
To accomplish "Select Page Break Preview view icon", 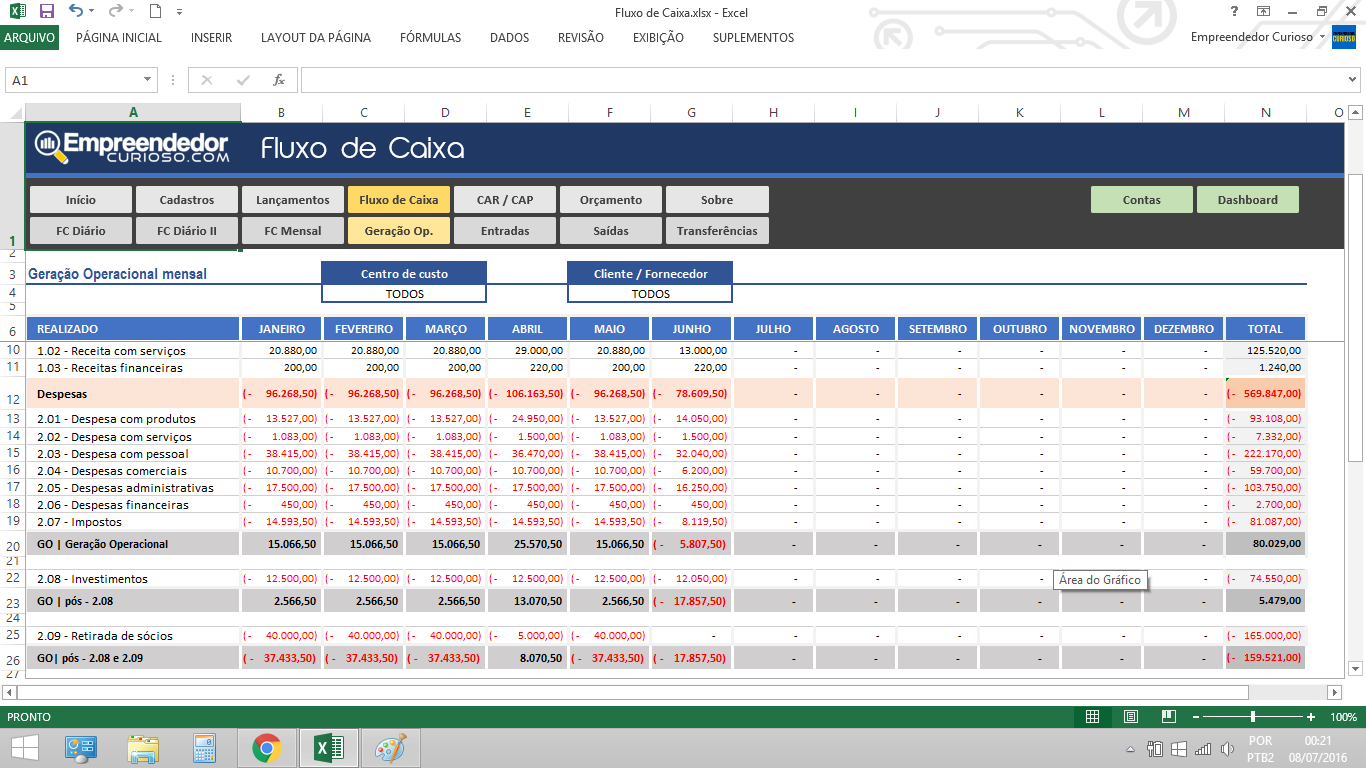I will point(1167,717).
